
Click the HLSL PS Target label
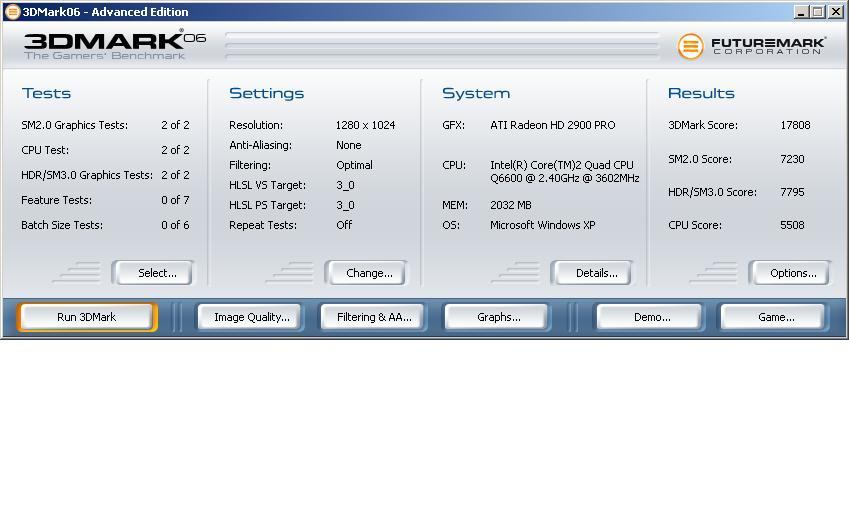(x=267, y=205)
